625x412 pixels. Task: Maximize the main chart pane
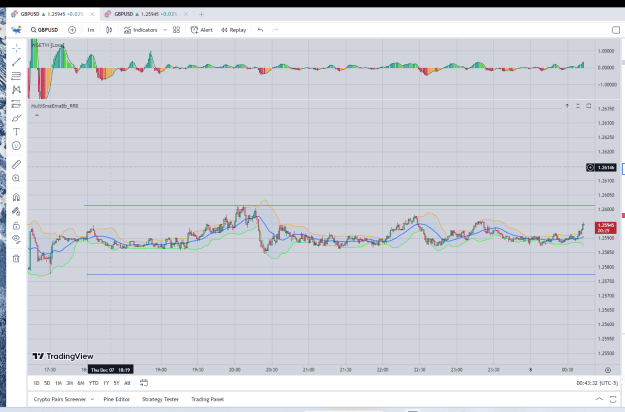(x=589, y=106)
